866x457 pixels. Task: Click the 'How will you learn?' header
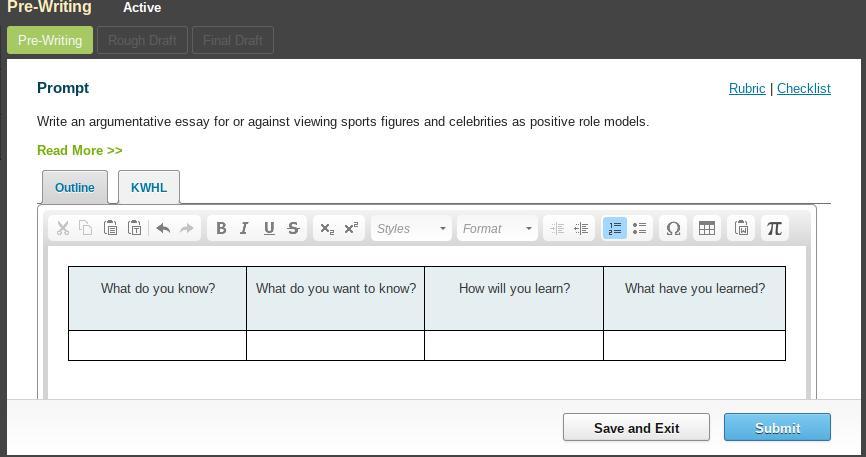pyautogui.click(x=514, y=298)
